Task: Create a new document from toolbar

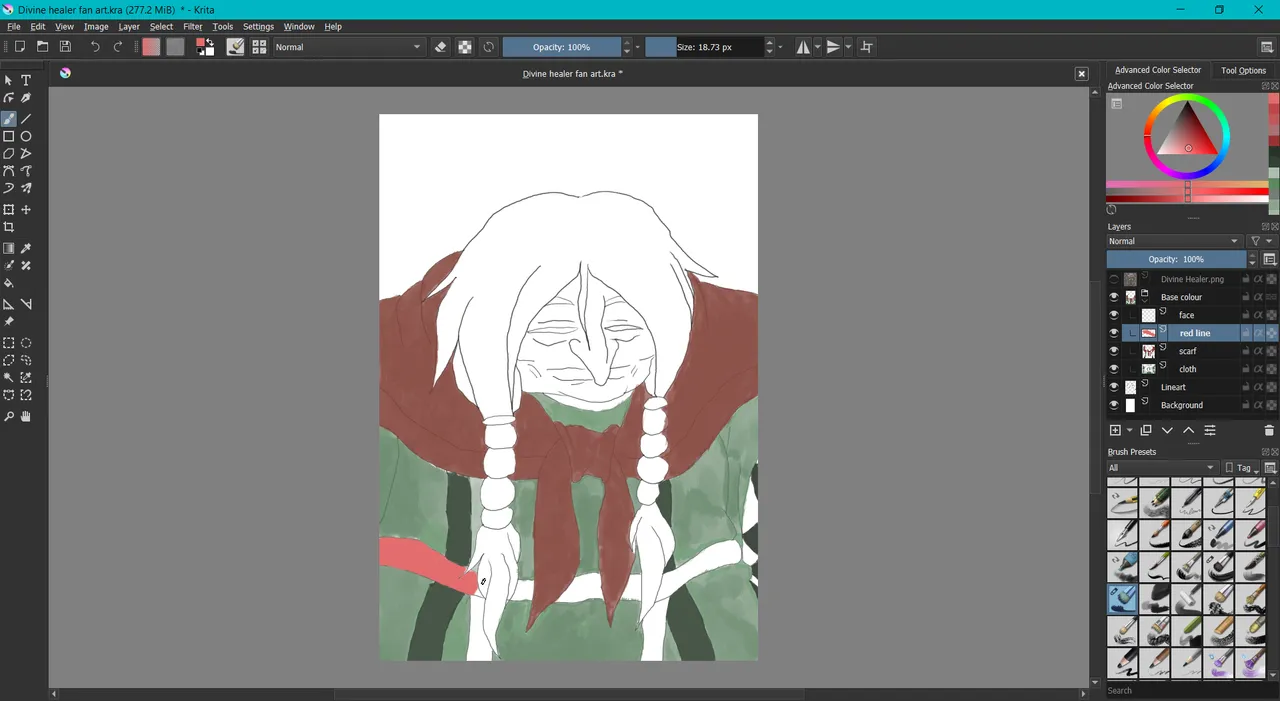Action: [19, 47]
